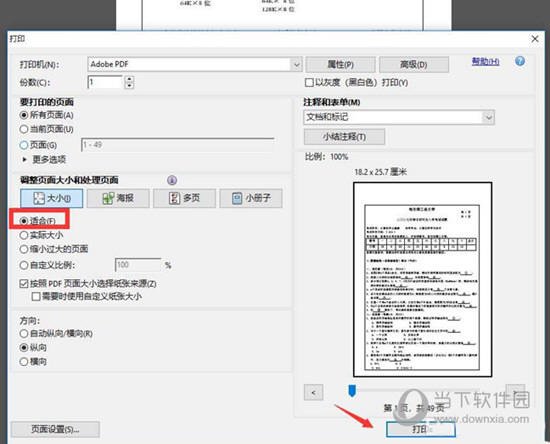The height and width of the screenshot is (444, 550).
Task: Select 缩小过大的页面 shrink oversized radio button
Action: click(x=24, y=249)
